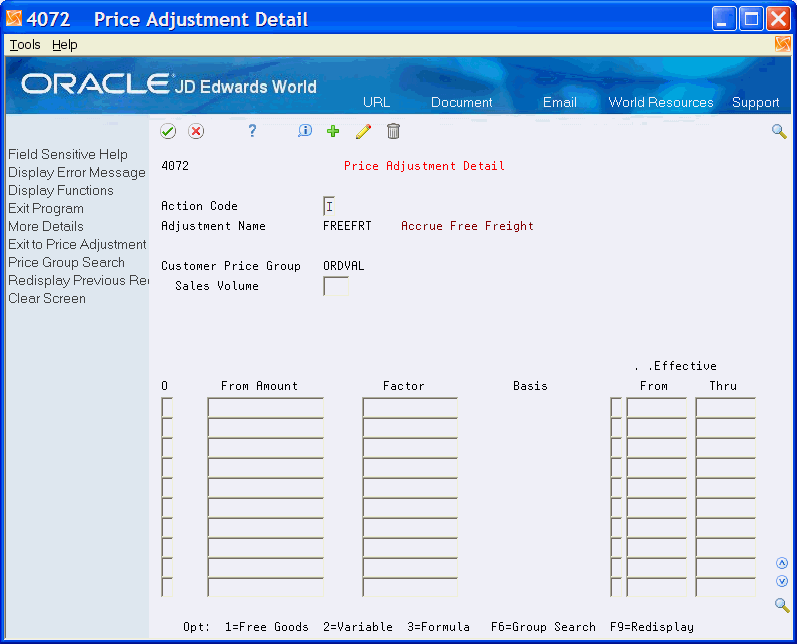Click the FREEFRT adjustment name value
797x644 pixels.
[x=347, y=226]
